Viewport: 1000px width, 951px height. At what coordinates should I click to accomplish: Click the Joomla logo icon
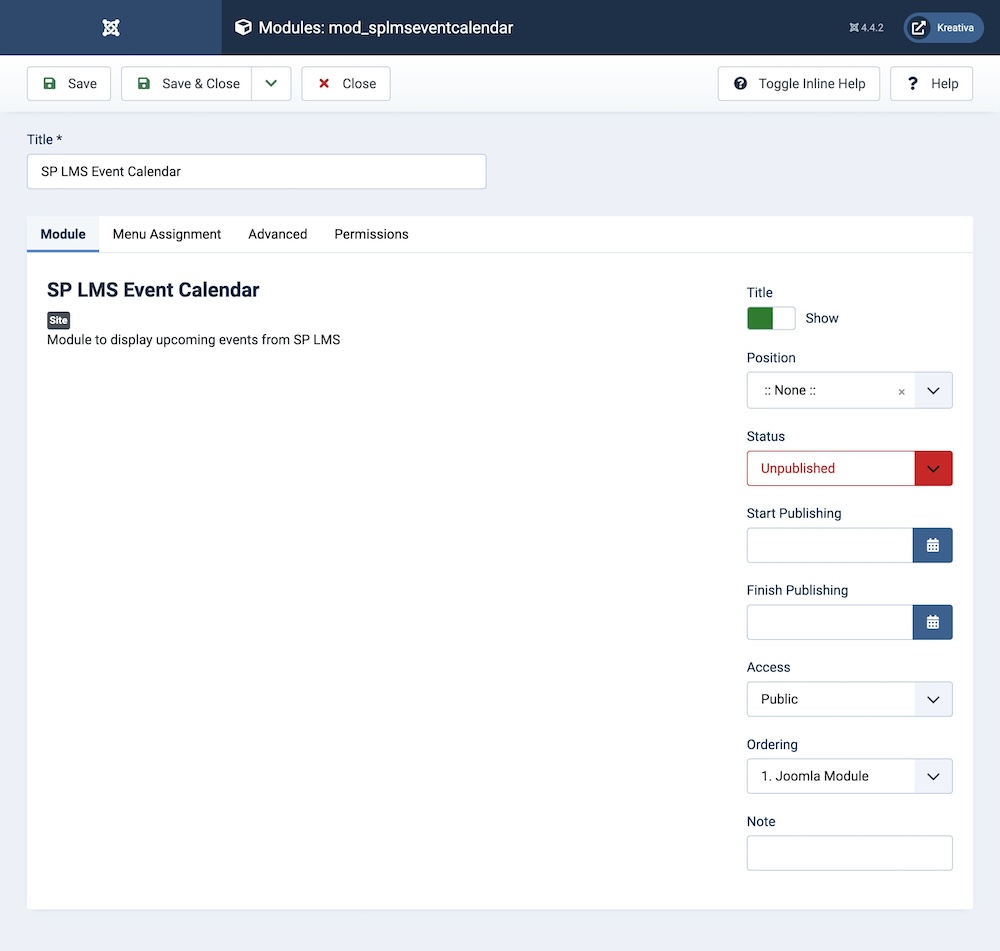(111, 27)
